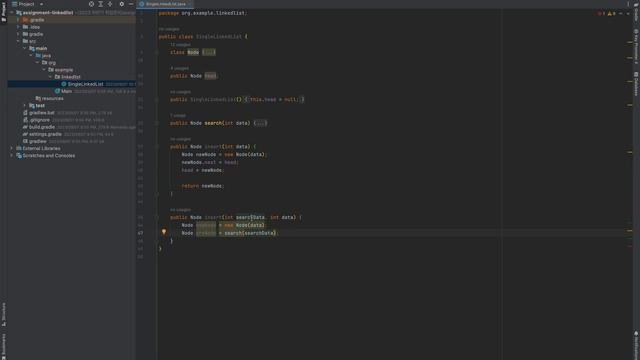Click the Select Opened File target icon
640x360 pixels.
91,4
